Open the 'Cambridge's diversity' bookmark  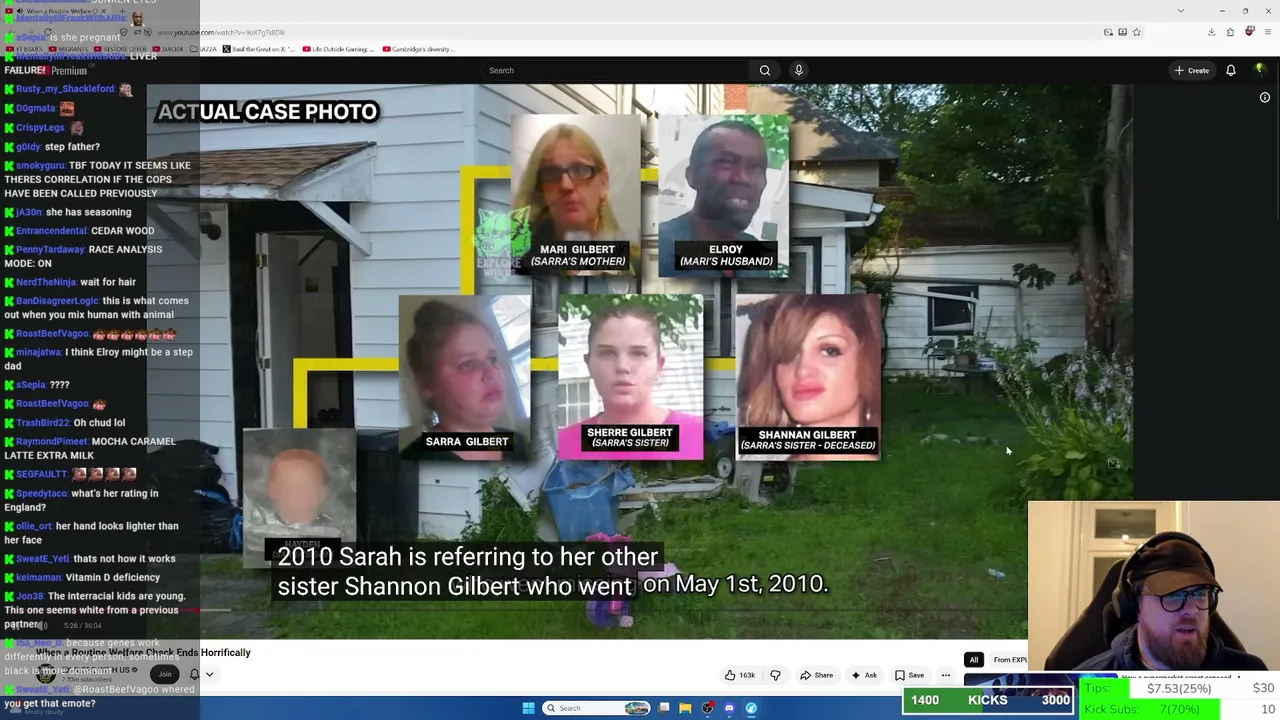pos(417,49)
